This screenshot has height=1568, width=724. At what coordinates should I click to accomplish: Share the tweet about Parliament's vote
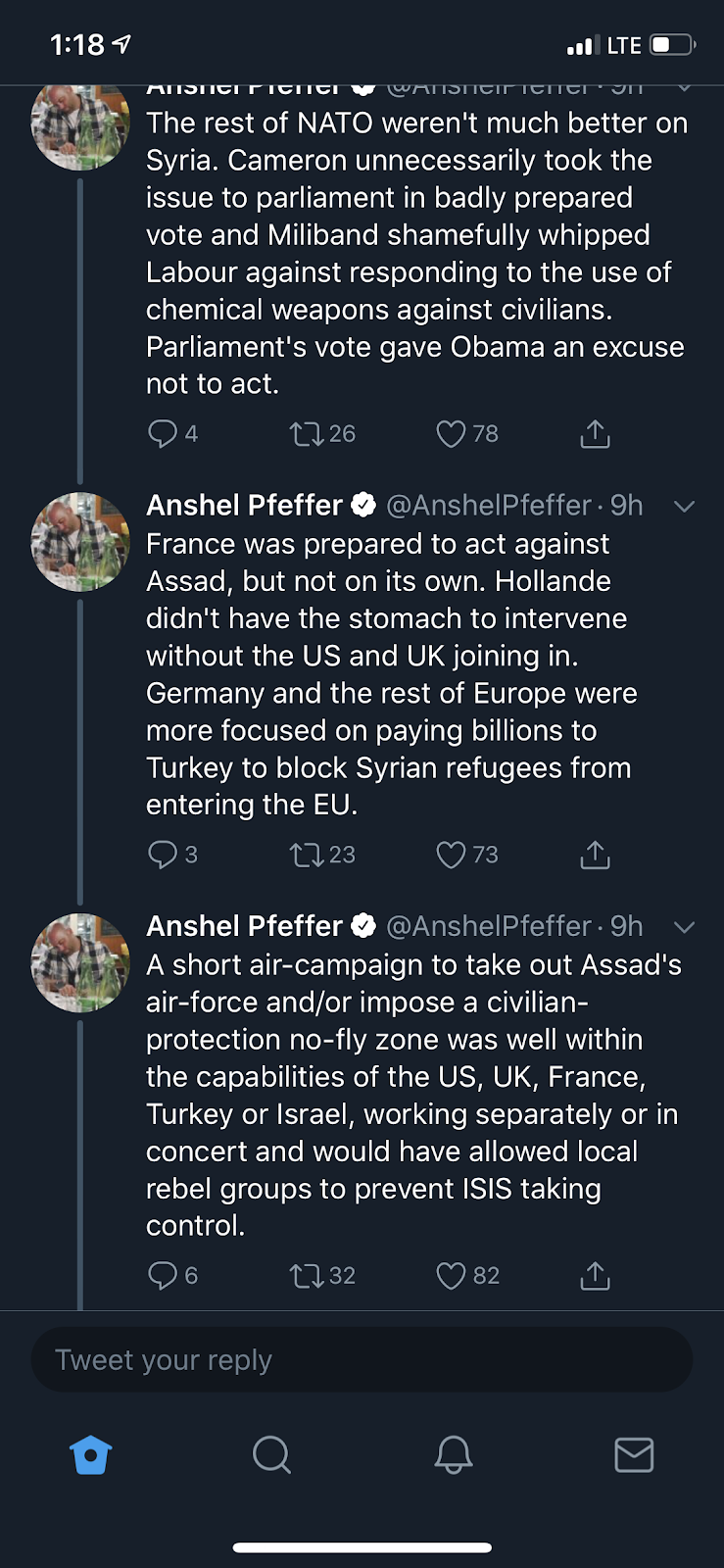click(x=595, y=434)
